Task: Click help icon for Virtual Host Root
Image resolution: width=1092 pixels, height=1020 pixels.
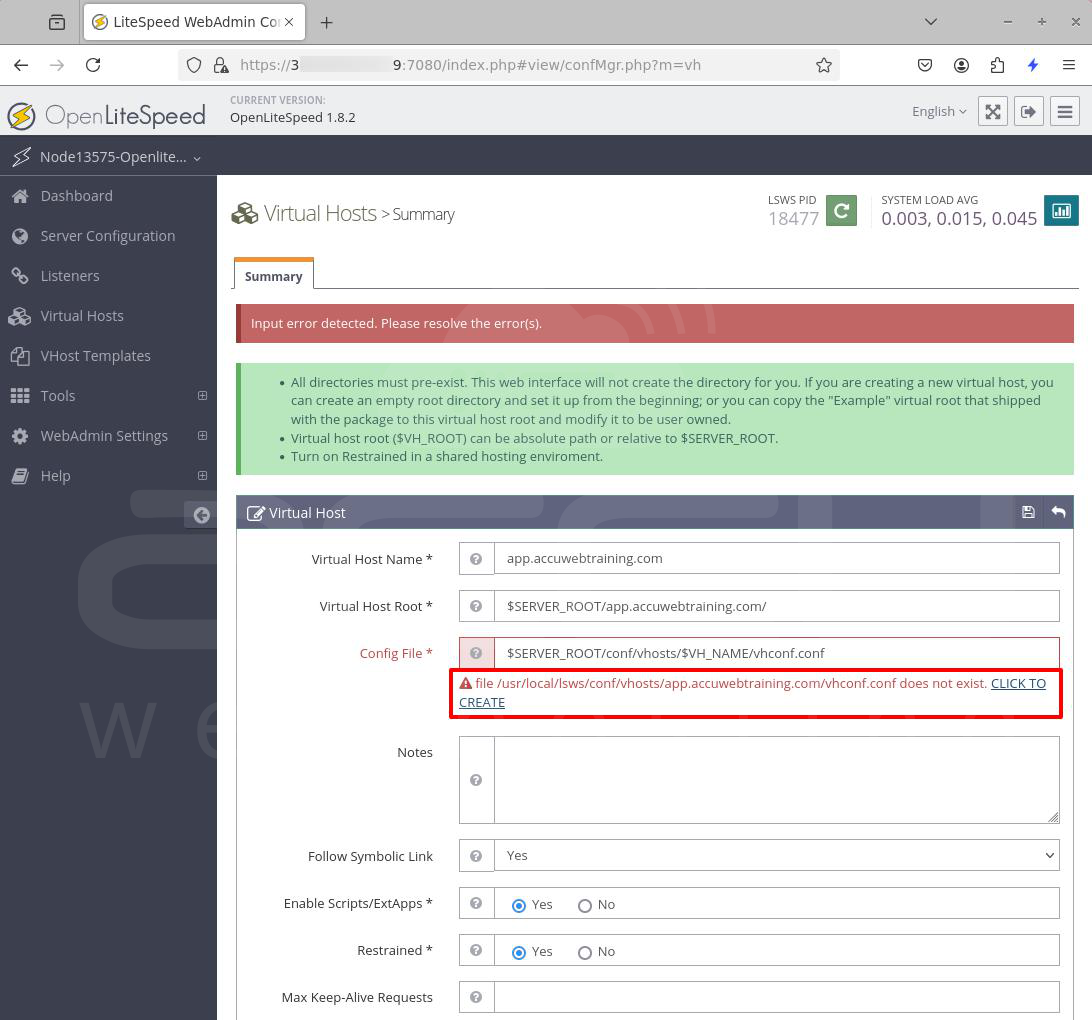Action: pyautogui.click(x=476, y=606)
